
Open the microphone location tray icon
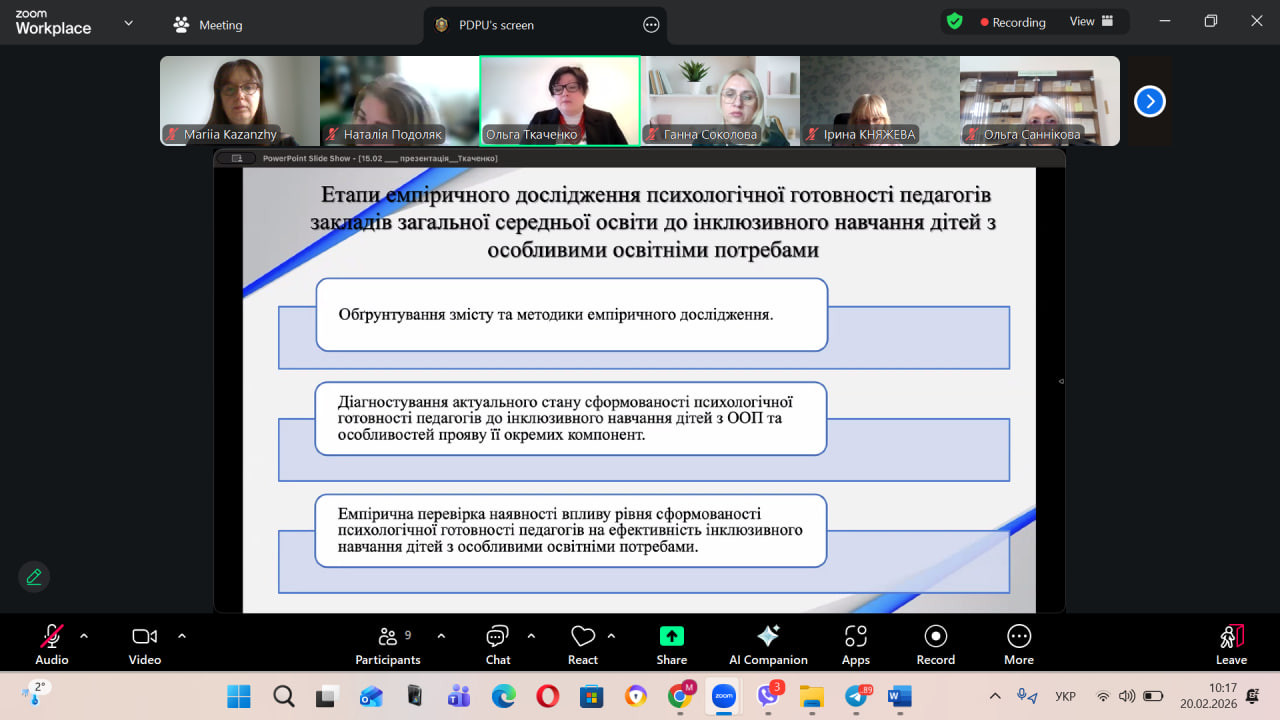coord(1026,696)
